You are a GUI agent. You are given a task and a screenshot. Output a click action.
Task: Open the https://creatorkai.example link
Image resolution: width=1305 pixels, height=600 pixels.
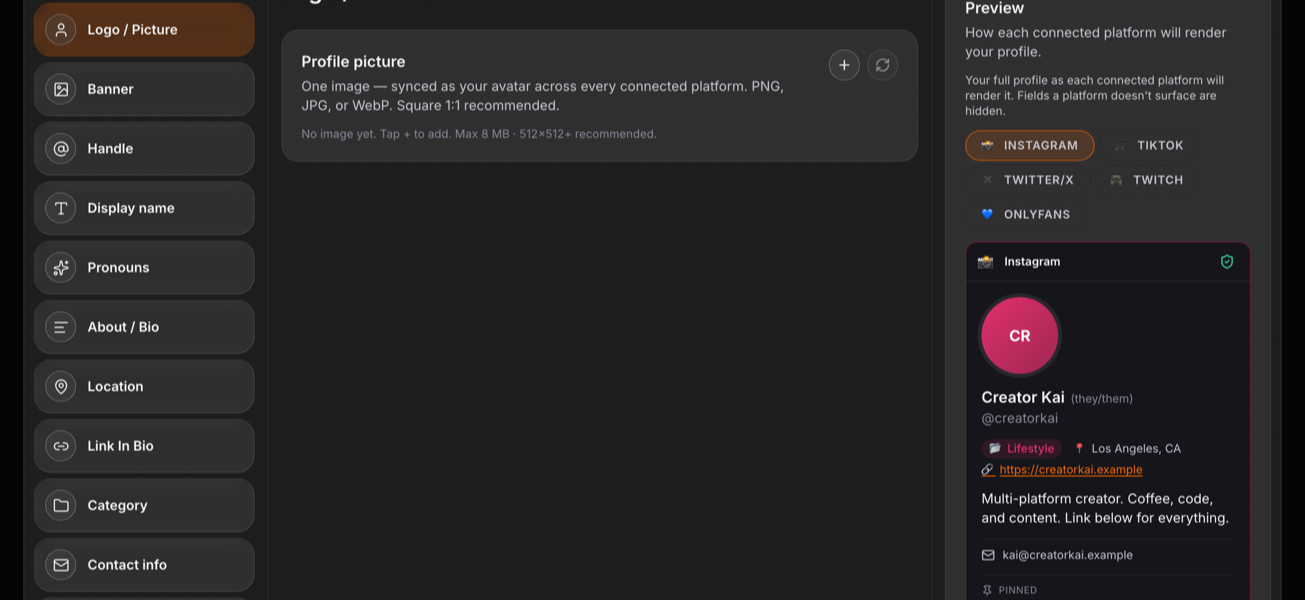click(1070, 470)
